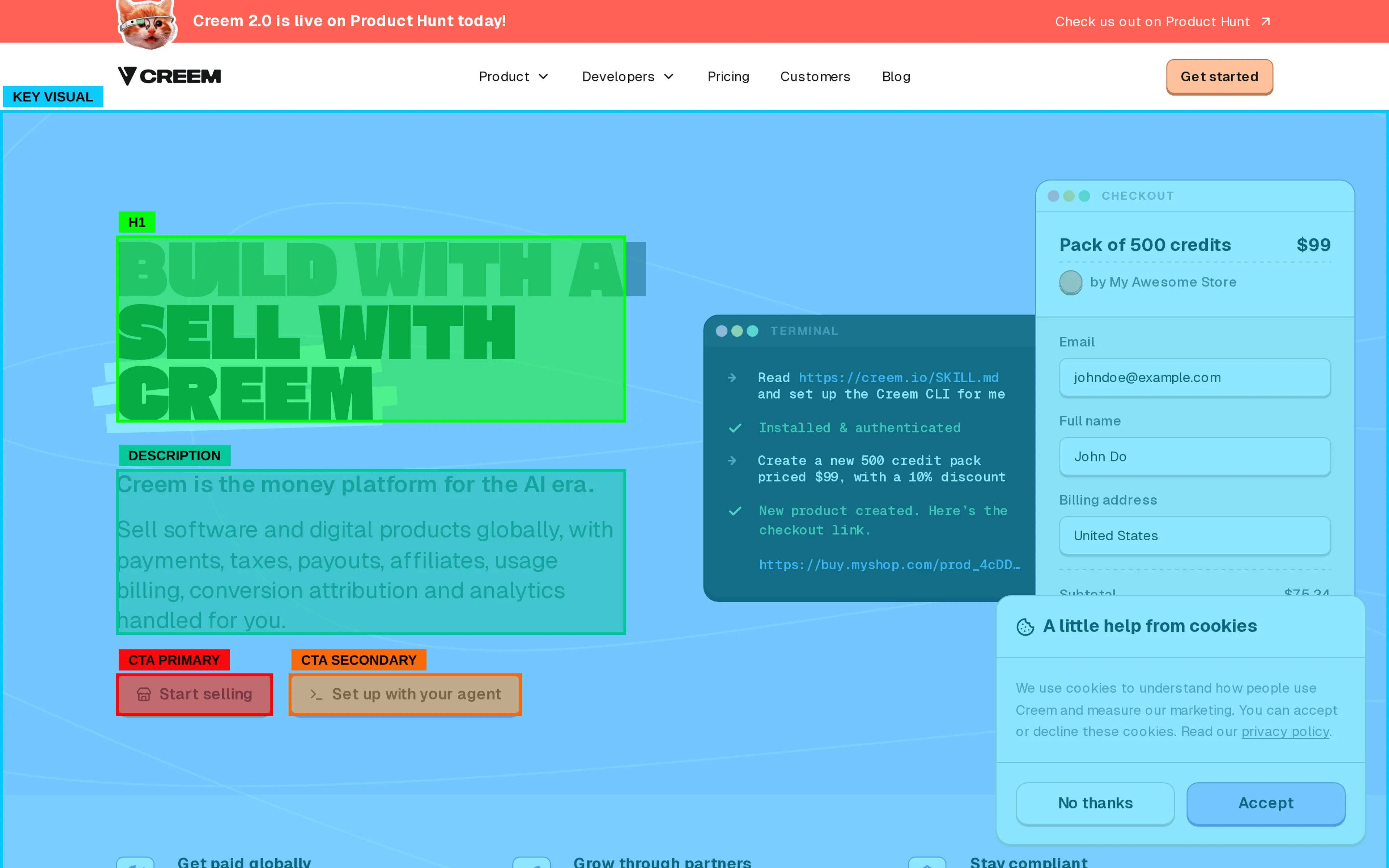Go to the Pricing page
This screenshot has width=1389, height=868.
pyautogui.click(x=729, y=76)
